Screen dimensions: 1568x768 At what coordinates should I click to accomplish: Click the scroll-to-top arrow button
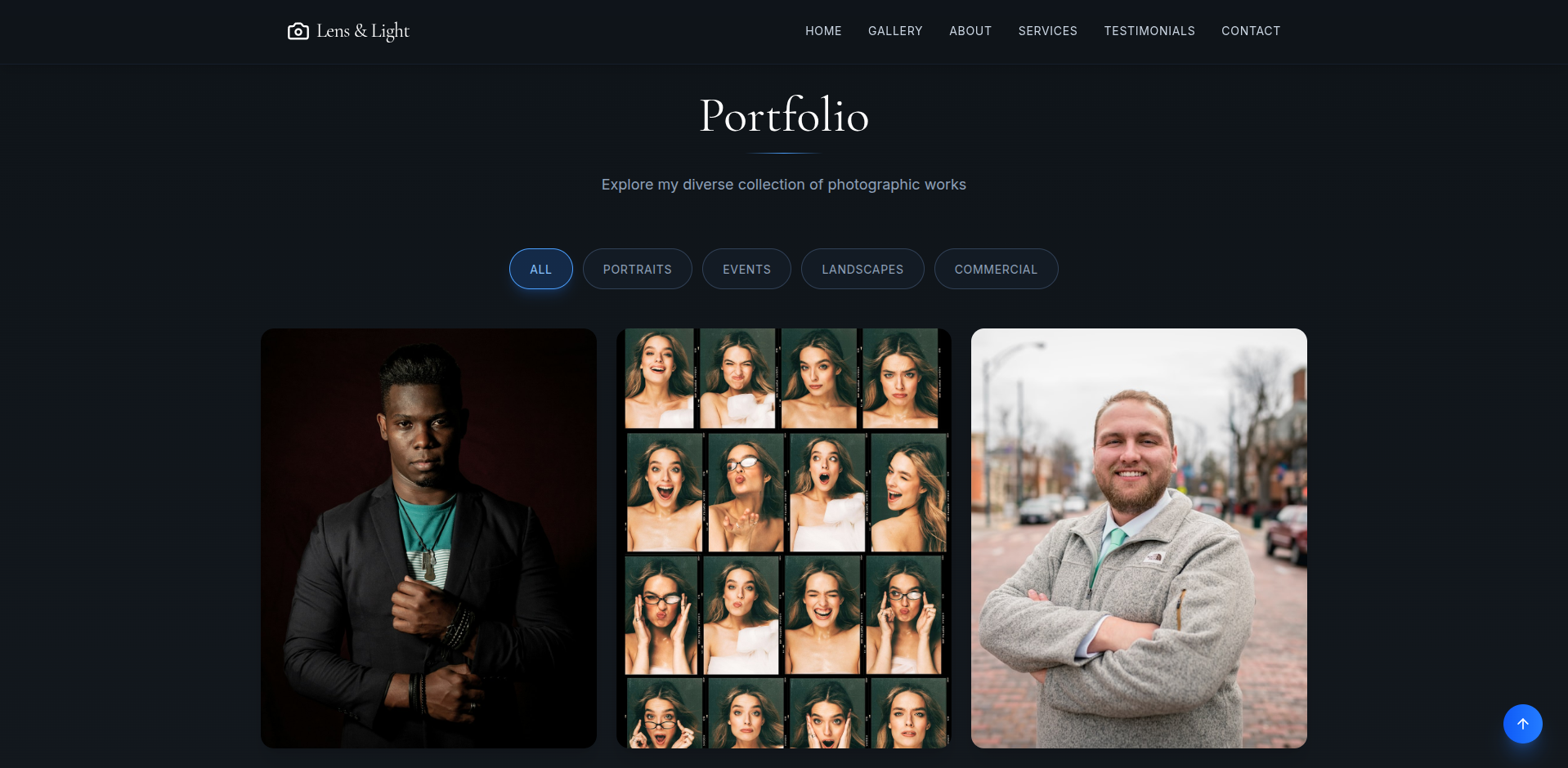point(1522,724)
